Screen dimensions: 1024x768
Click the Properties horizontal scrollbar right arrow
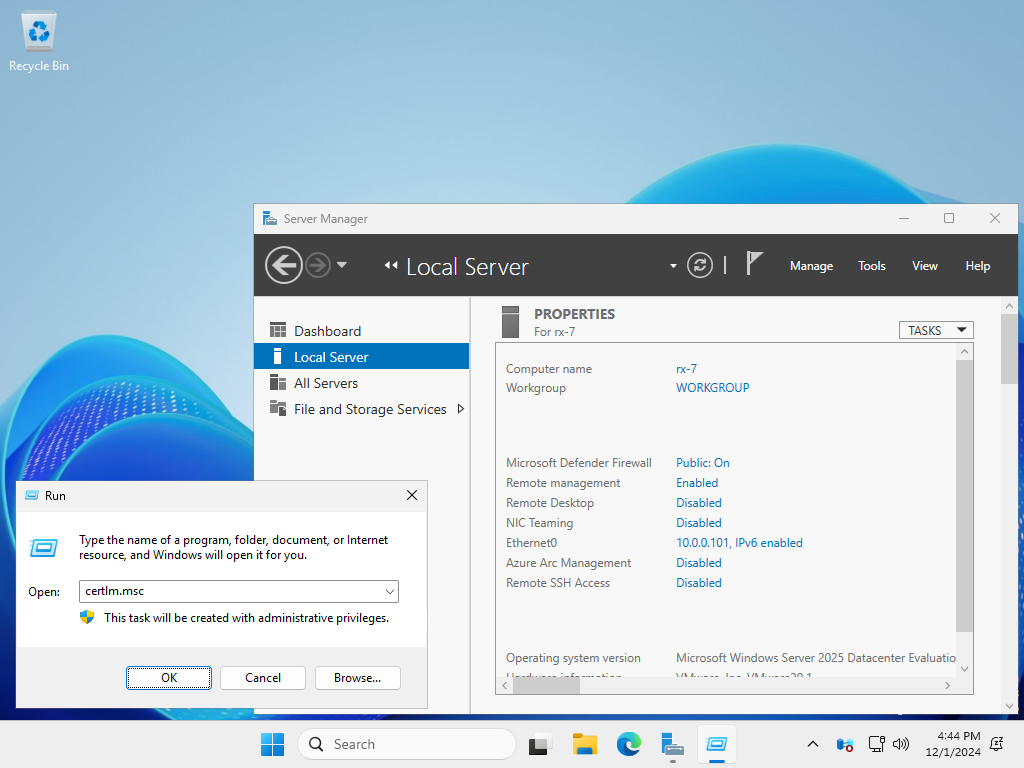click(947, 686)
